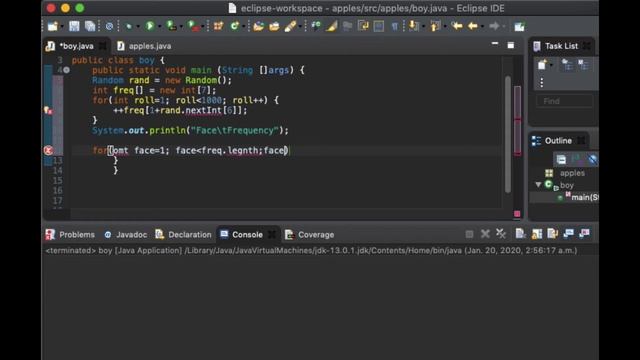Open the Task List view menu dots
The image size is (640, 360).
coord(542,83)
